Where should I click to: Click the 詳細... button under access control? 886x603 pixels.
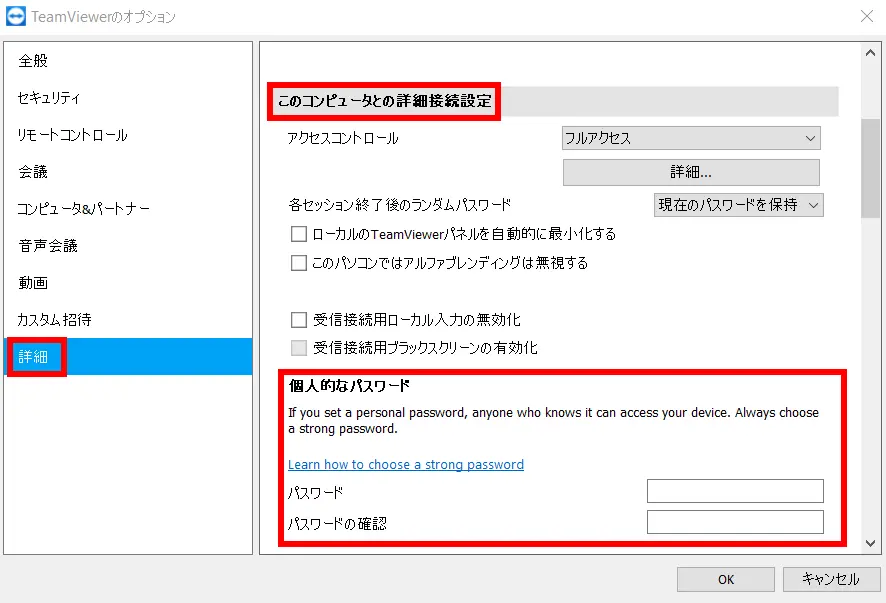coord(691,172)
